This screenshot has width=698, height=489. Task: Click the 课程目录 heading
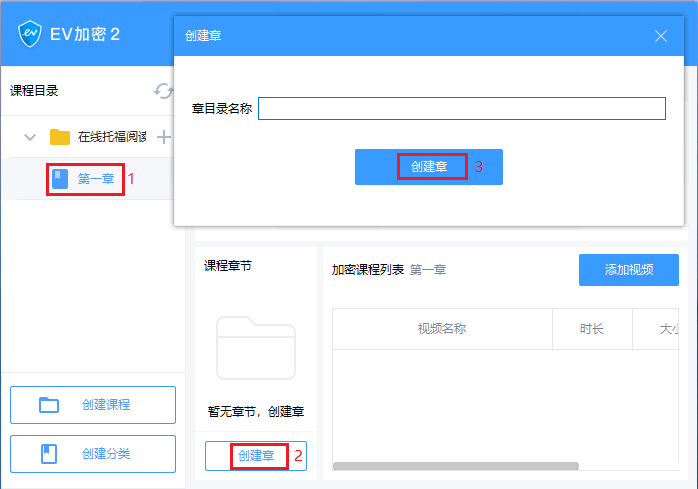(34, 91)
